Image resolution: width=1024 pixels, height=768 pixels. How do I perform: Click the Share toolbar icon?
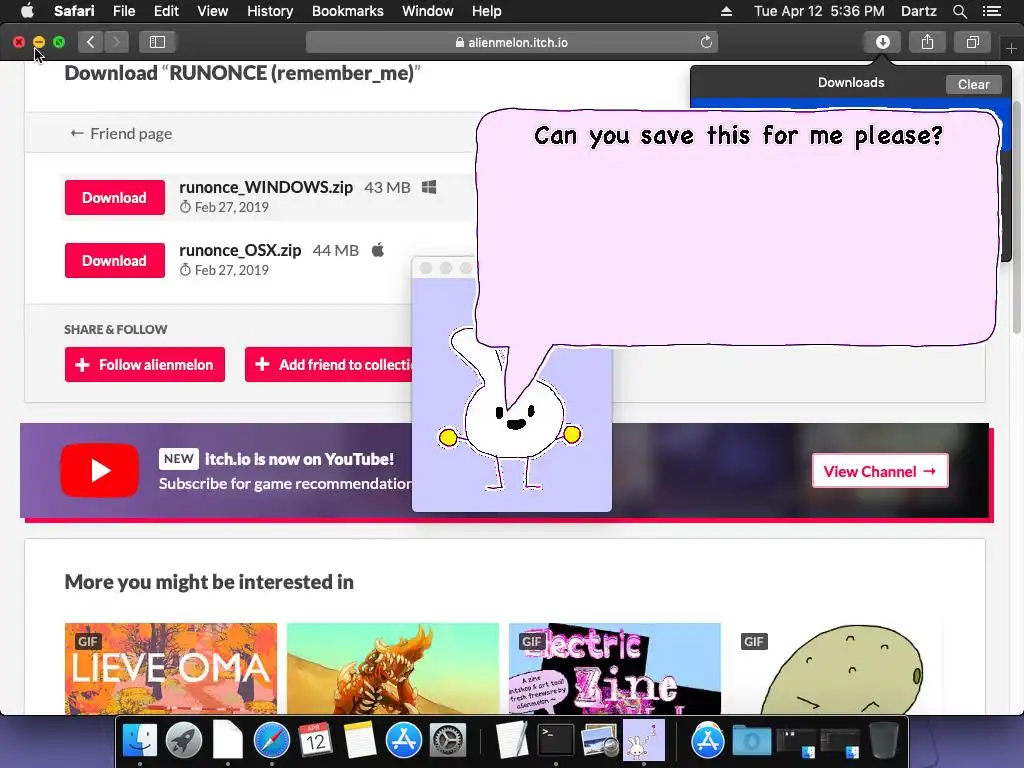click(x=927, y=42)
